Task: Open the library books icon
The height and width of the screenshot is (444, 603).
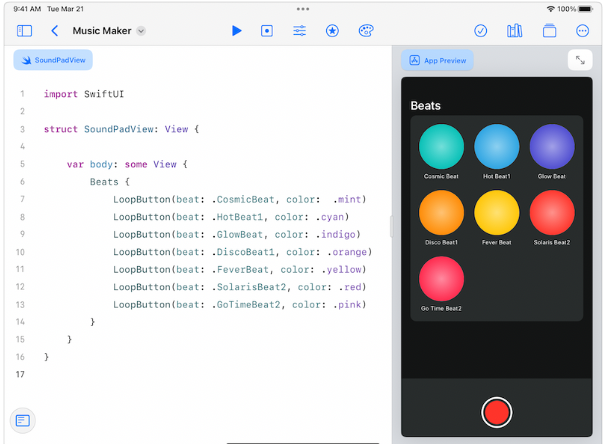Action: click(514, 31)
